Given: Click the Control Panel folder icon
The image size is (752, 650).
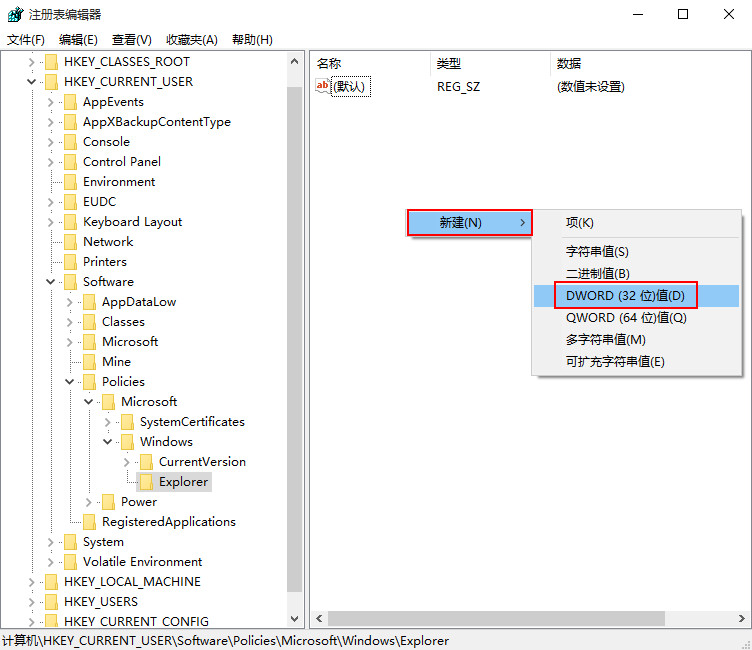Looking at the screenshot, I should 70,162.
